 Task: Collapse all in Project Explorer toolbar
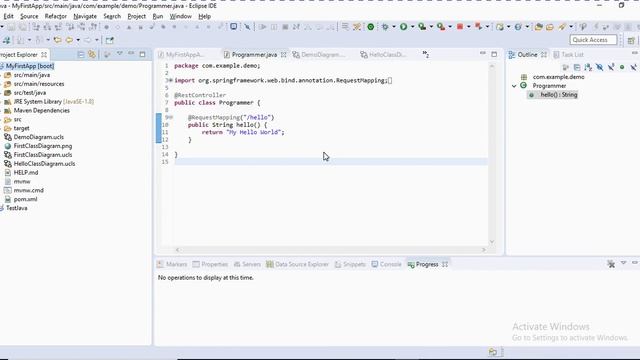pyautogui.click(x=81, y=55)
